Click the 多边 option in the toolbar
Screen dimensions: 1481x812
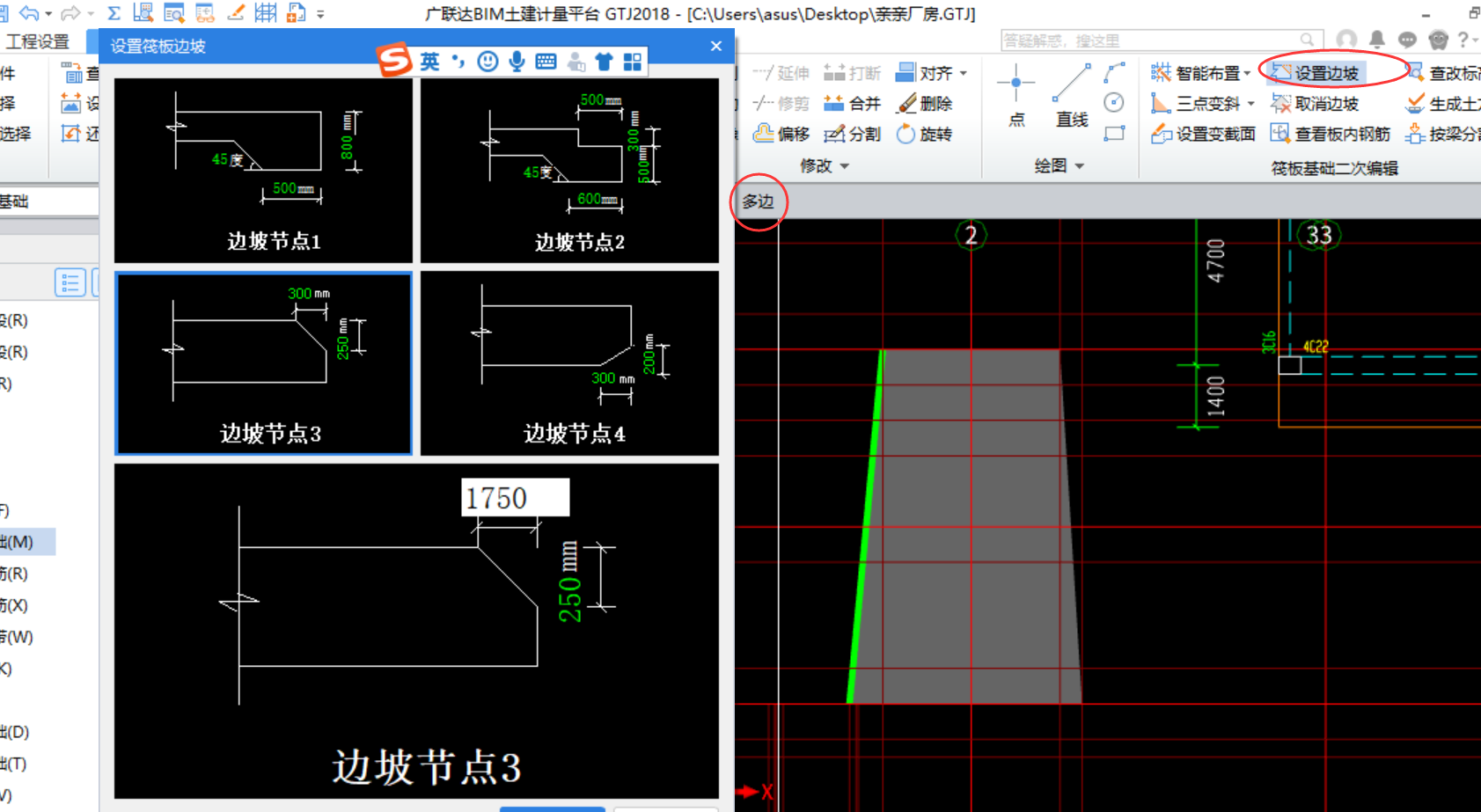click(x=758, y=201)
